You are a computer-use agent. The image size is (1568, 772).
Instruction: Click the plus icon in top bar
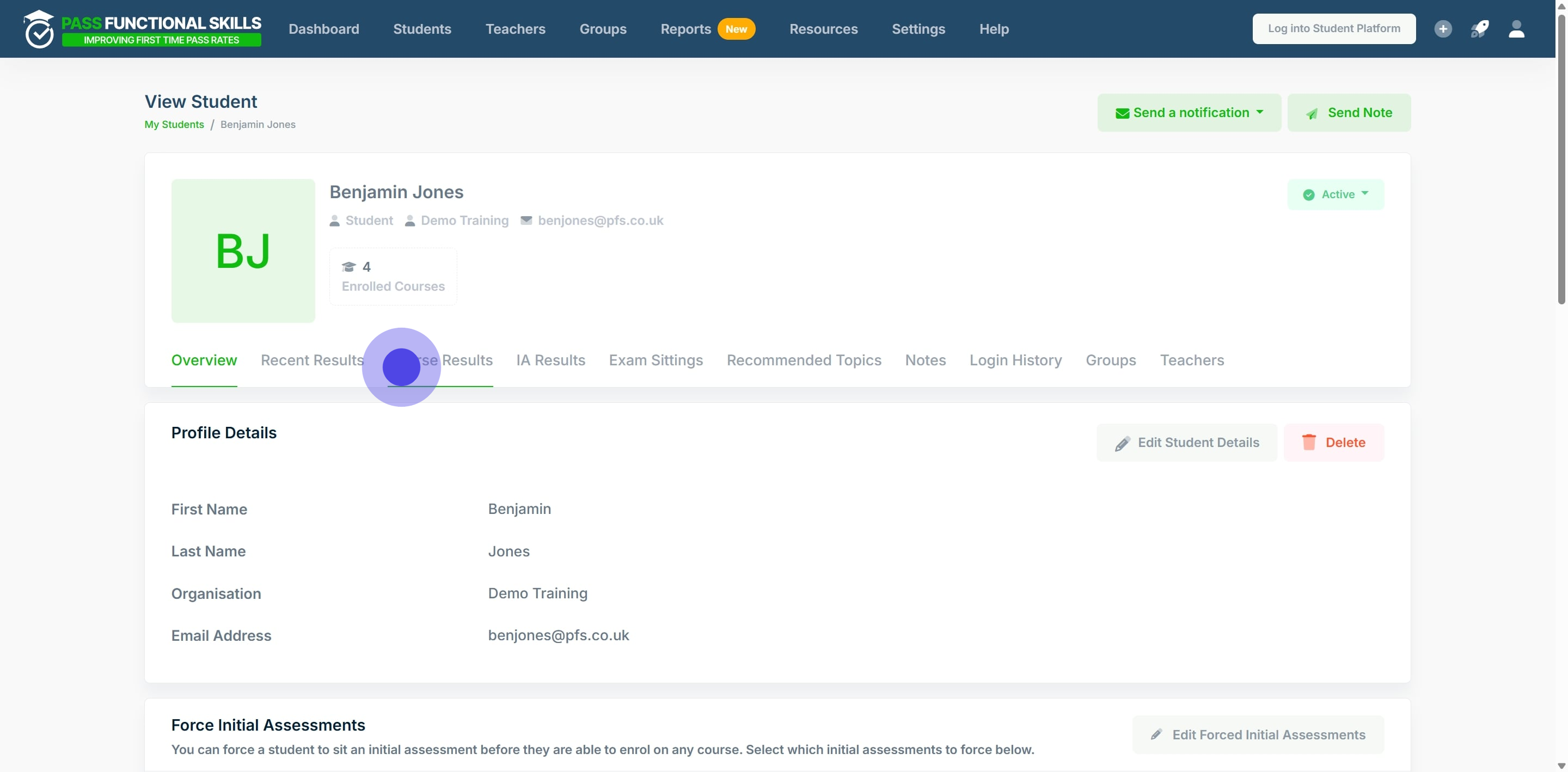1442,29
